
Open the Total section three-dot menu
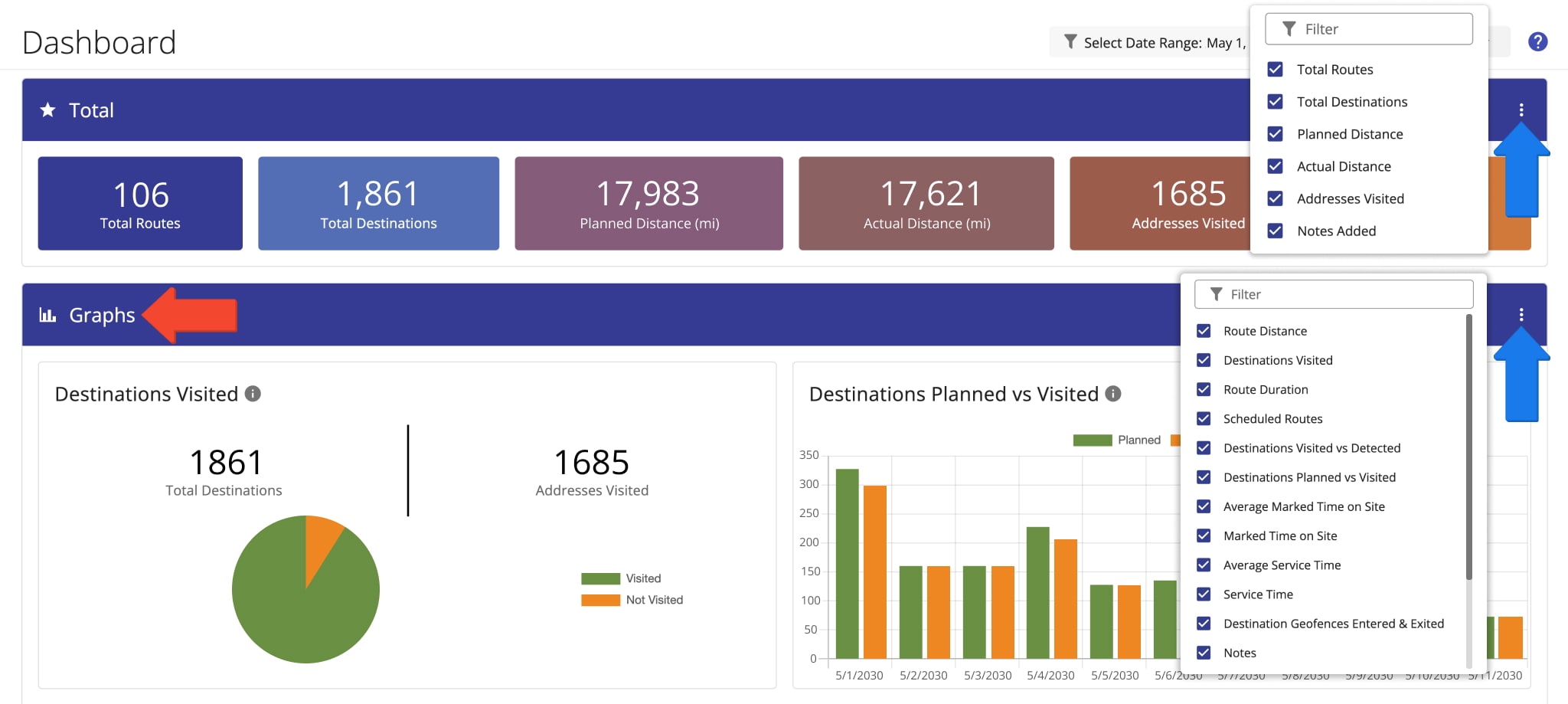(1521, 110)
